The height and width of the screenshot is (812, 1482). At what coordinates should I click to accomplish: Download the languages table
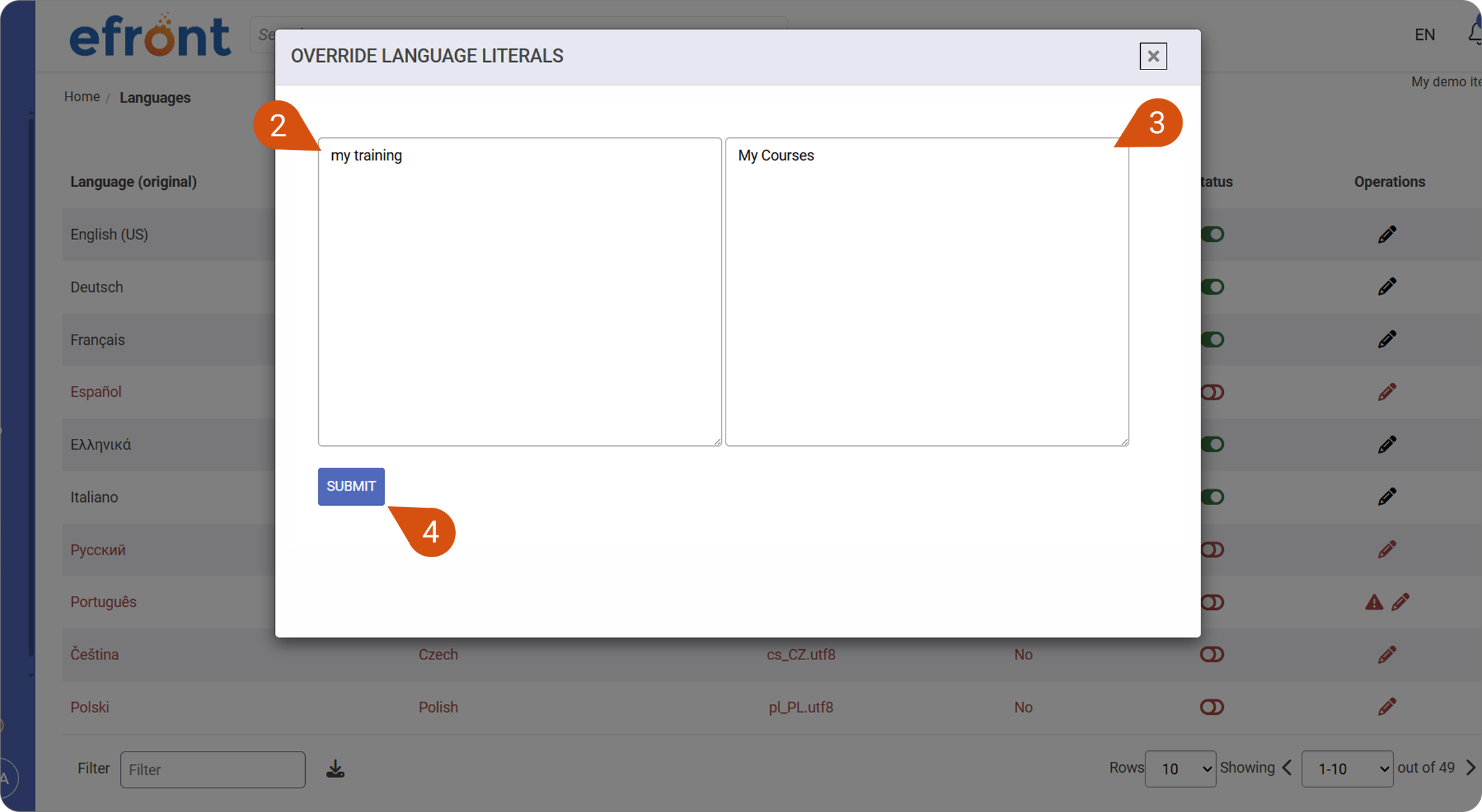click(x=335, y=769)
